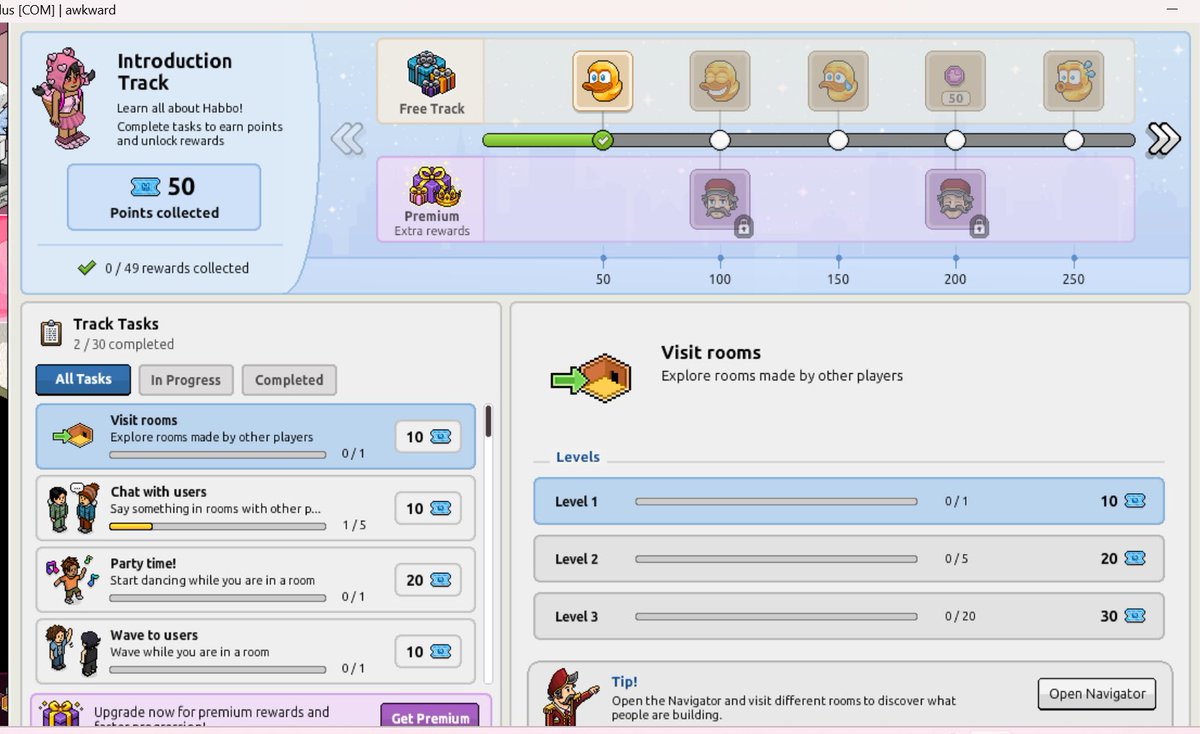Click the 250 points node on track bar
Image resolution: width=1200 pixels, height=734 pixels.
1073,140
